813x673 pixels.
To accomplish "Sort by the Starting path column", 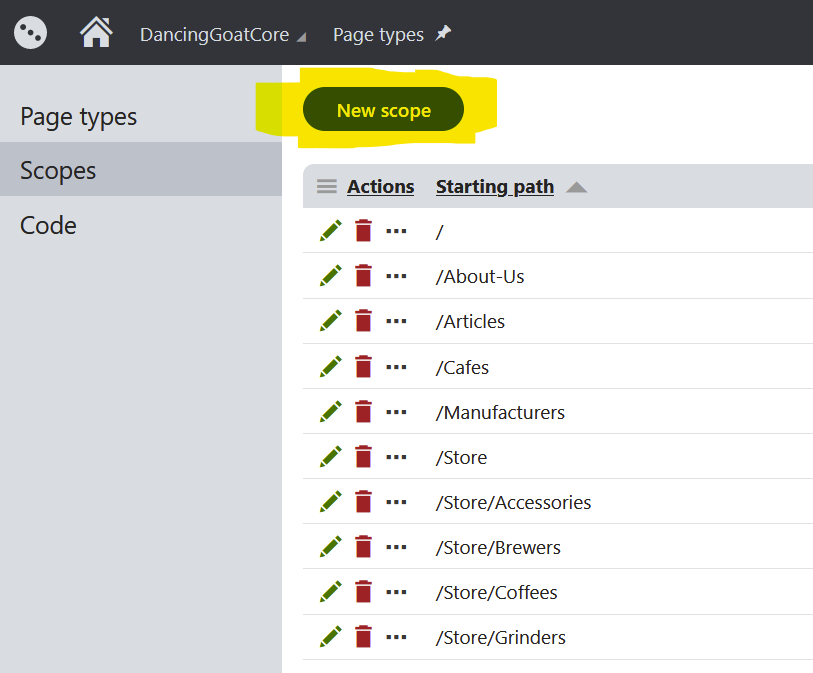I will click(x=495, y=187).
